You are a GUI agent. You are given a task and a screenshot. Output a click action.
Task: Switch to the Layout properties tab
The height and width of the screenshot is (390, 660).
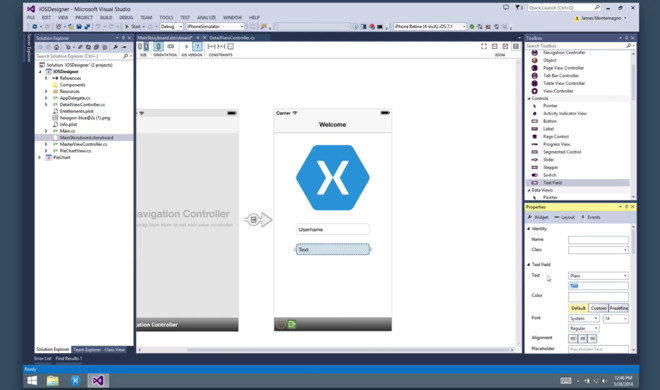pyautogui.click(x=564, y=217)
